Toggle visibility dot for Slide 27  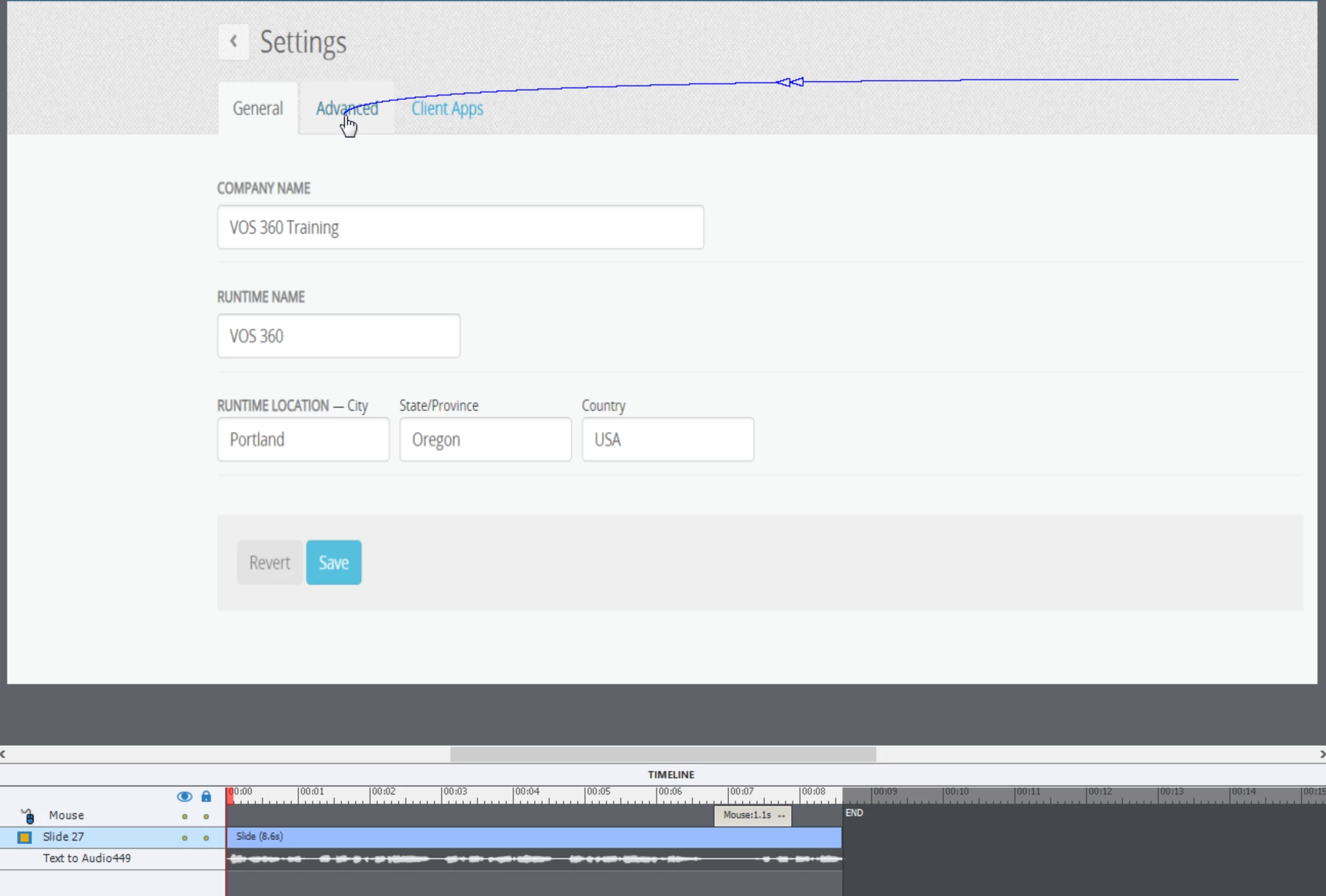click(x=184, y=838)
